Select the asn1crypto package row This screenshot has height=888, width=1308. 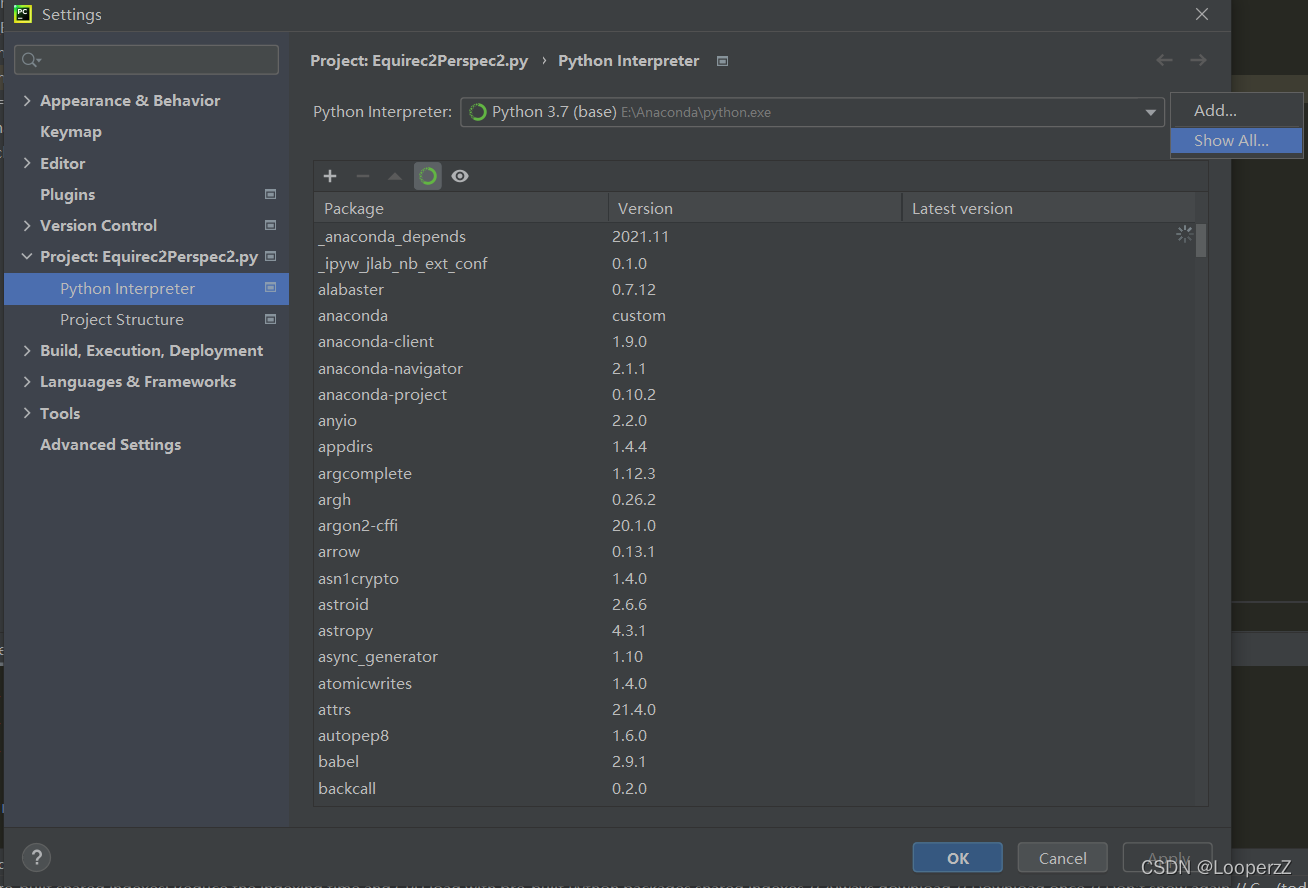tap(755, 578)
